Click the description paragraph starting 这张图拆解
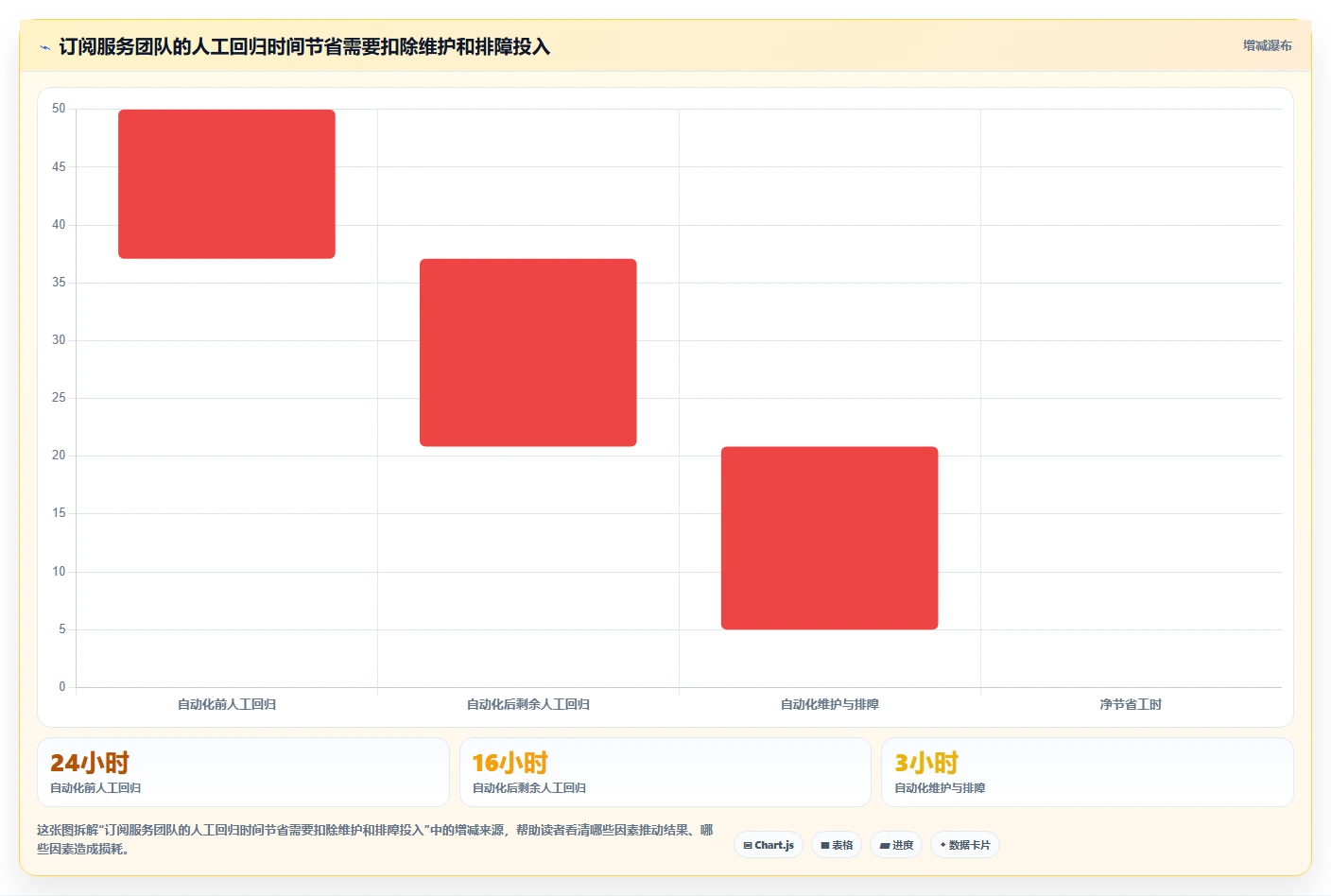Image resolution: width=1331 pixels, height=896 pixels. (375, 839)
